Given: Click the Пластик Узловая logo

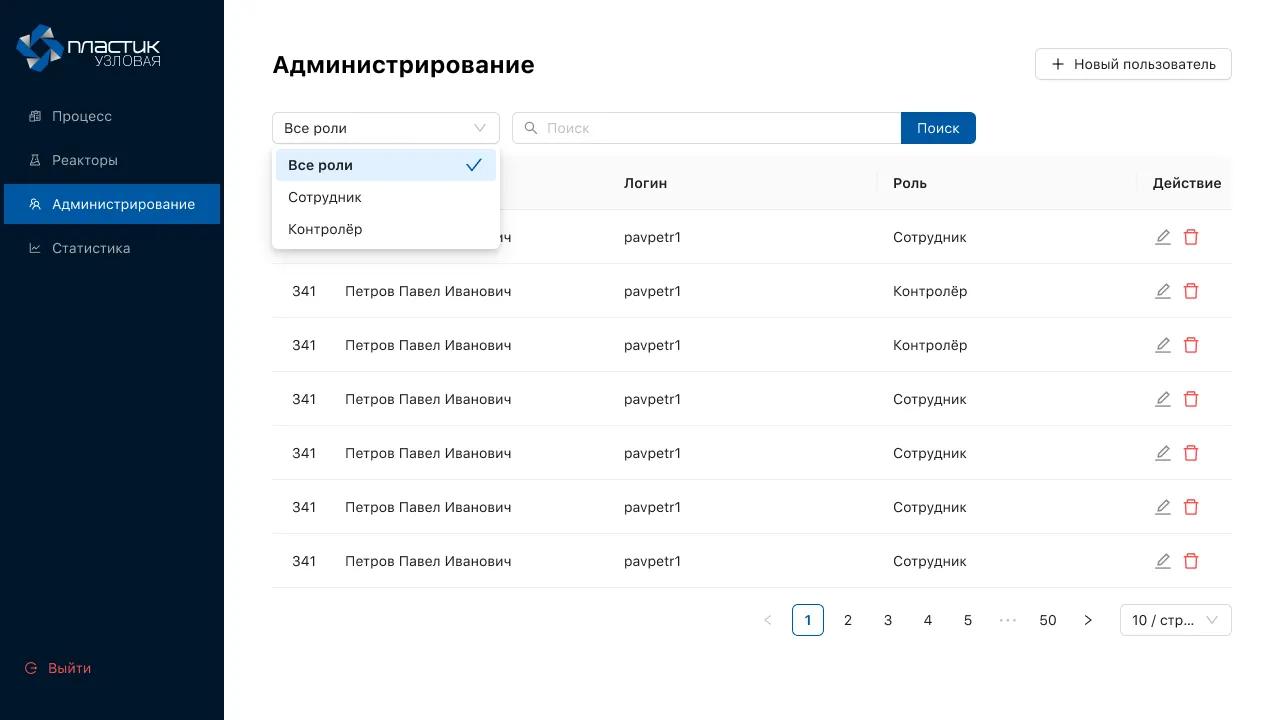Looking at the screenshot, I should (88, 48).
